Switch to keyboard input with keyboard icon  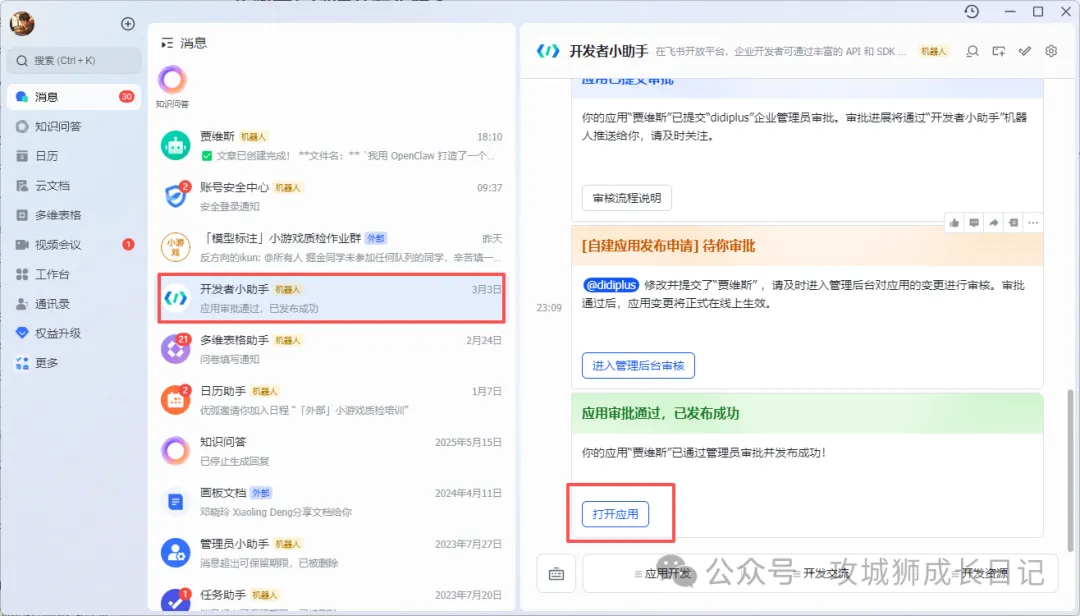(556, 573)
